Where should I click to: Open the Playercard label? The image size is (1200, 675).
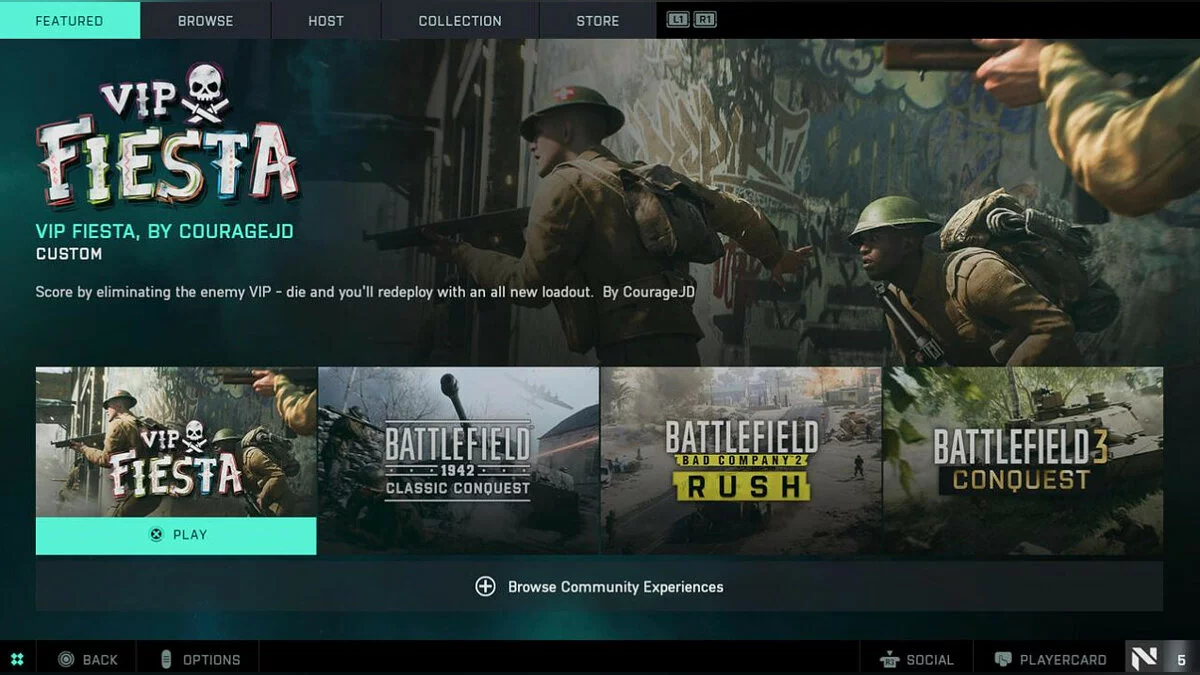point(1063,660)
